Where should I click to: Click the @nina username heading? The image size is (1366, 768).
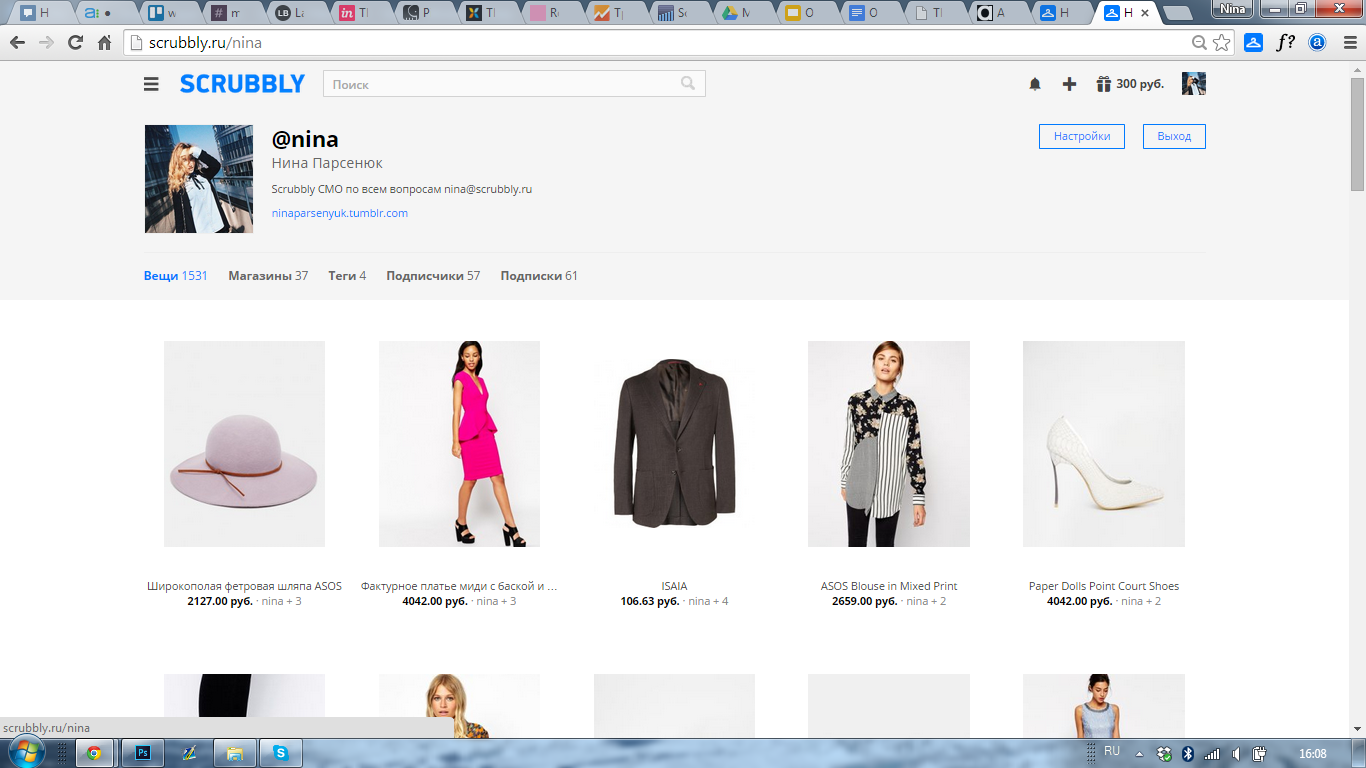pos(305,139)
